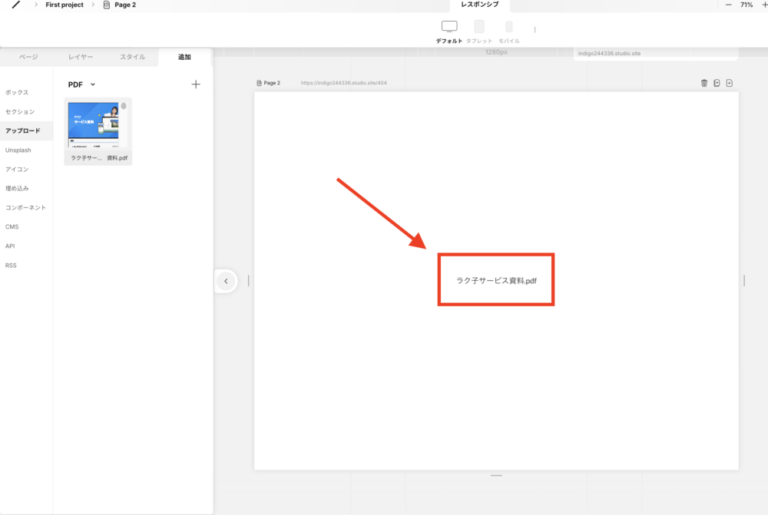The height and width of the screenshot is (515, 768).
Task: Expand the PDF file type dropdown
Action: click(x=82, y=85)
